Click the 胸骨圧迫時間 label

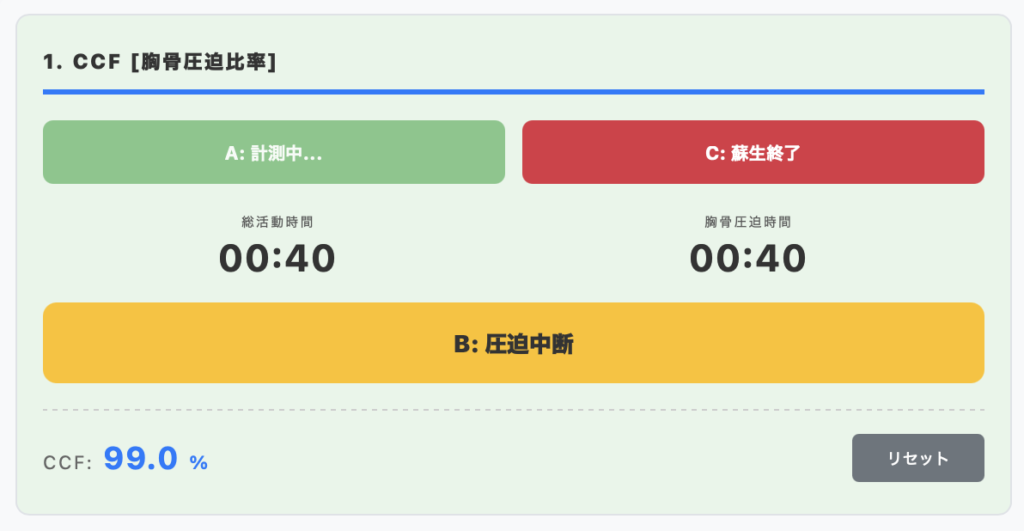[748, 222]
